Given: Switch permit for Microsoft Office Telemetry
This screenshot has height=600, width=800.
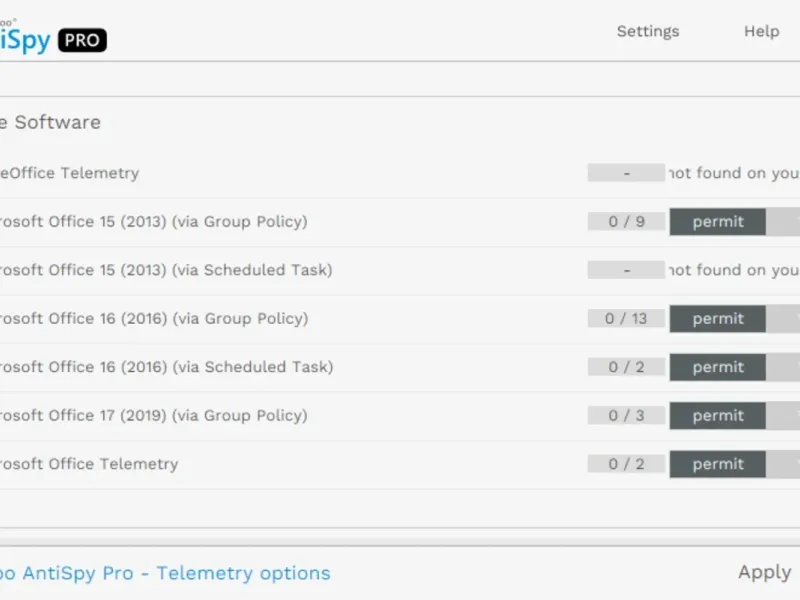Looking at the screenshot, I should (x=718, y=464).
